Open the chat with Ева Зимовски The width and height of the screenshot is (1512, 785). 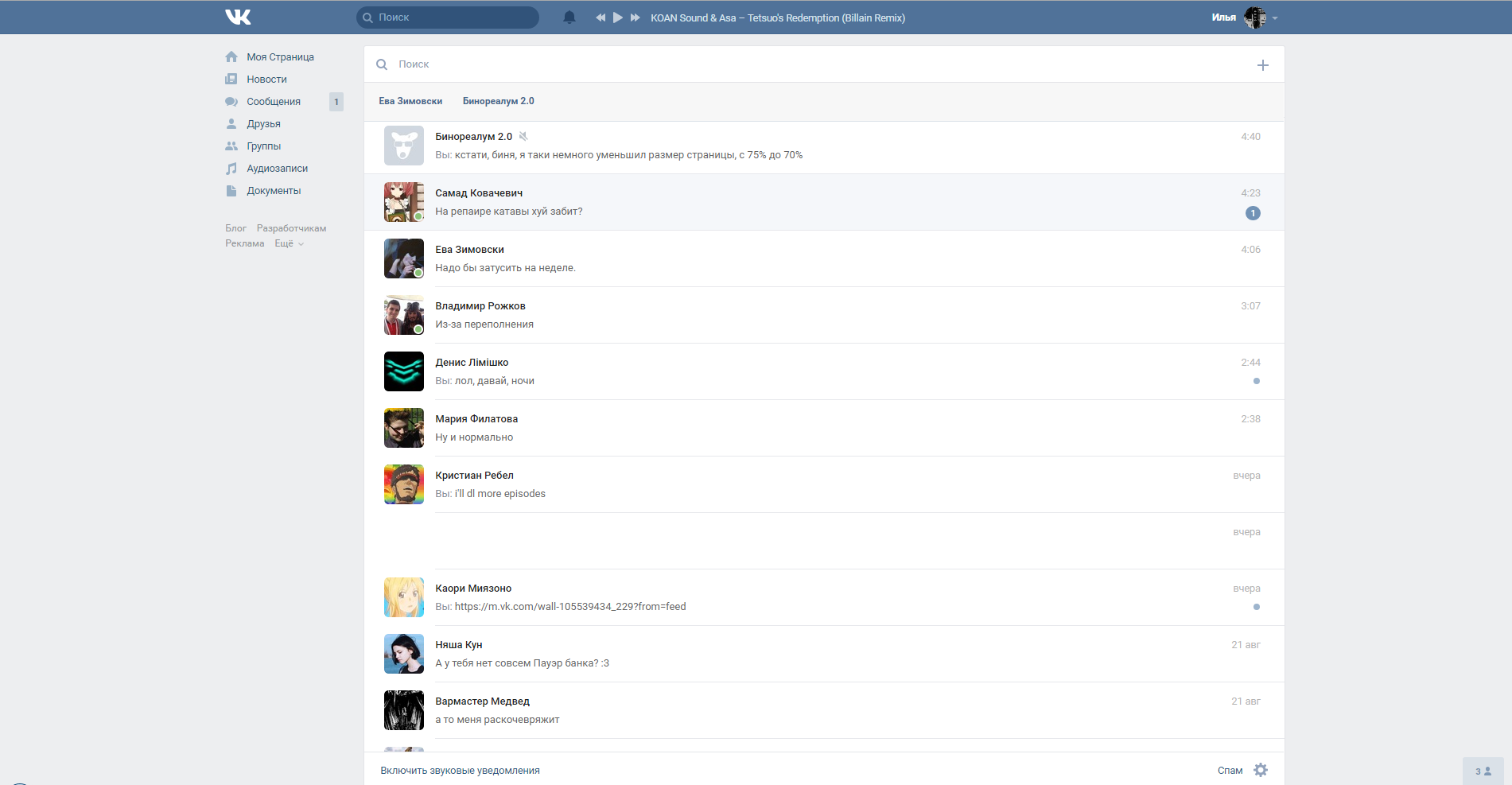click(824, 258)
